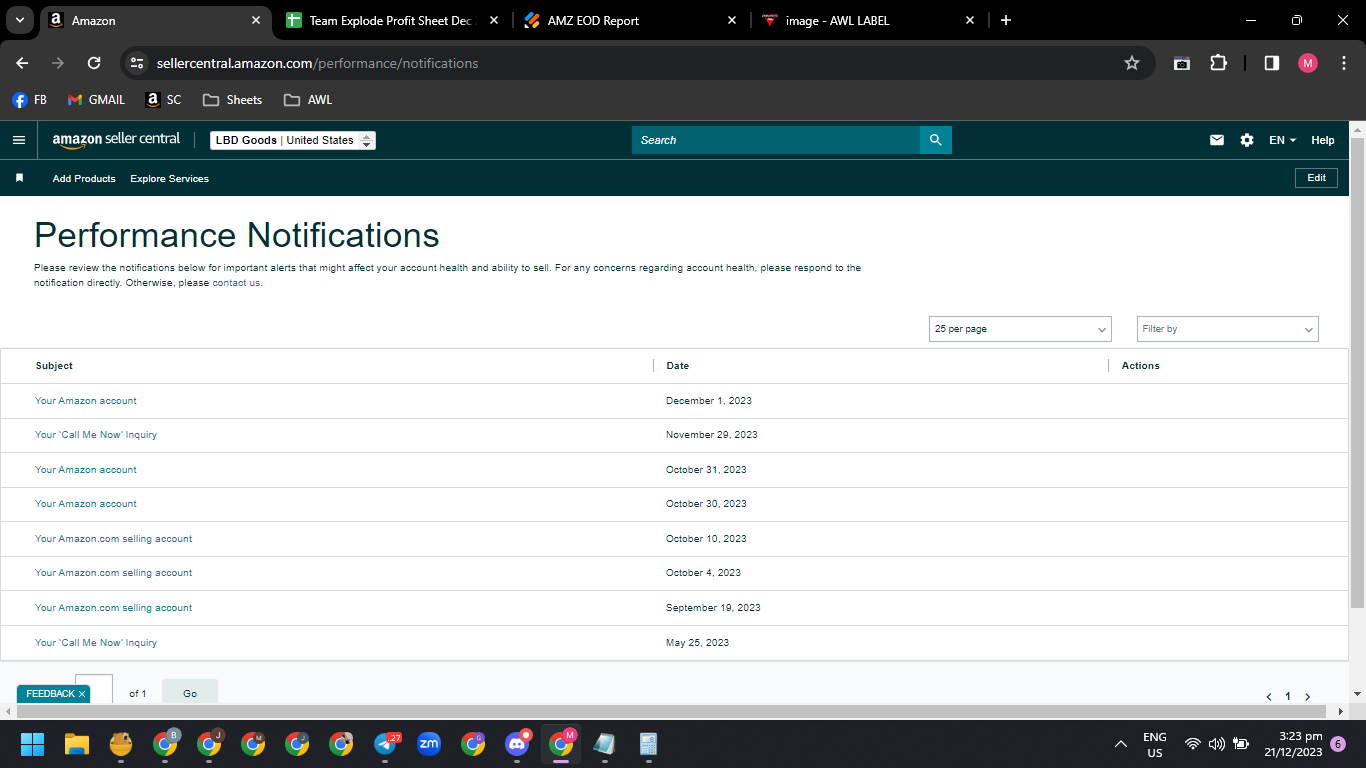
Task: Open the settings gear icon
Action: (1247, 140)
